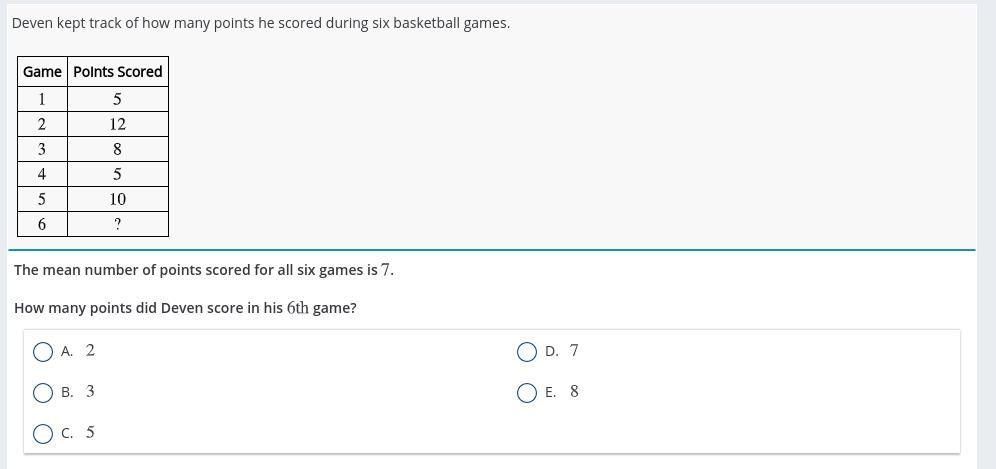Click the intro sentence about Deven's basketball games

click(x=261, y=23)
